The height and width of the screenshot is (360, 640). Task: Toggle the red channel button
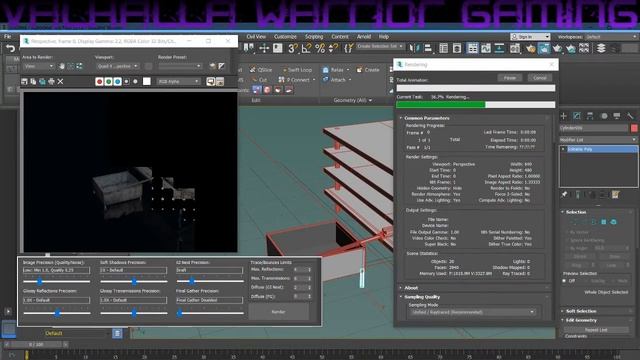[x=99, y=82]
